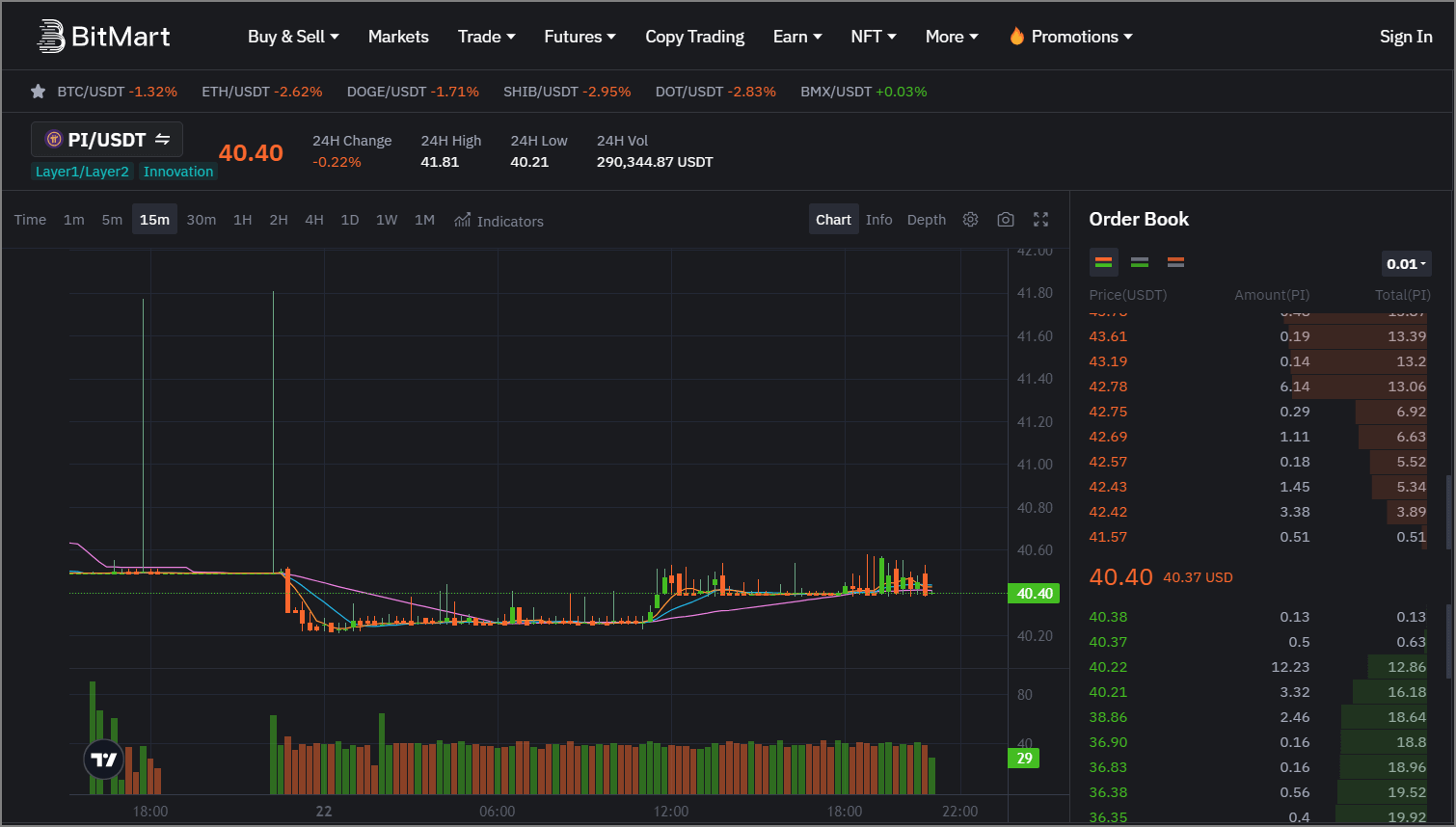Open chart settings gear icon
Viewport: 1456px width, 827px height.
coord(970,220)
